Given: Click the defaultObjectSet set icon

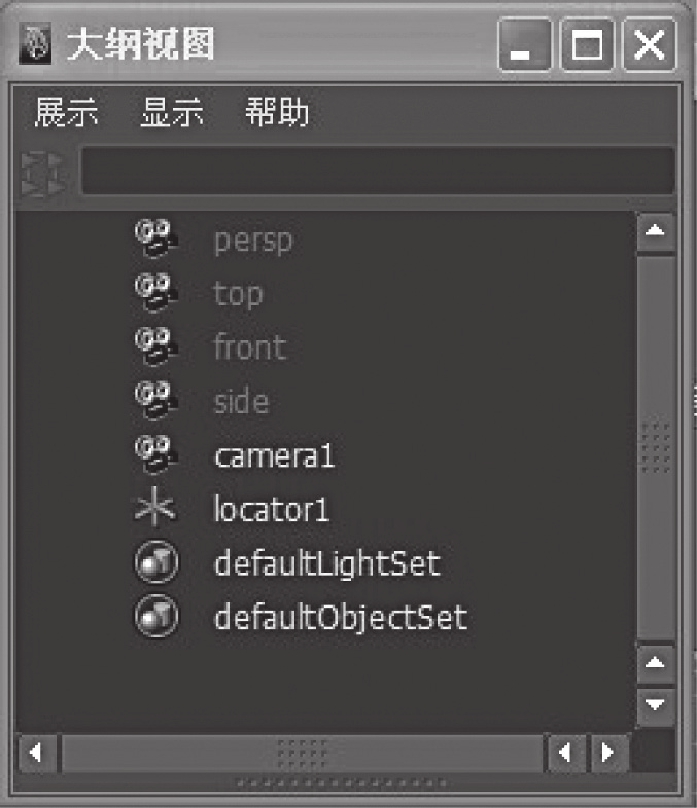Looking at the screenshot, I should 157,616.
